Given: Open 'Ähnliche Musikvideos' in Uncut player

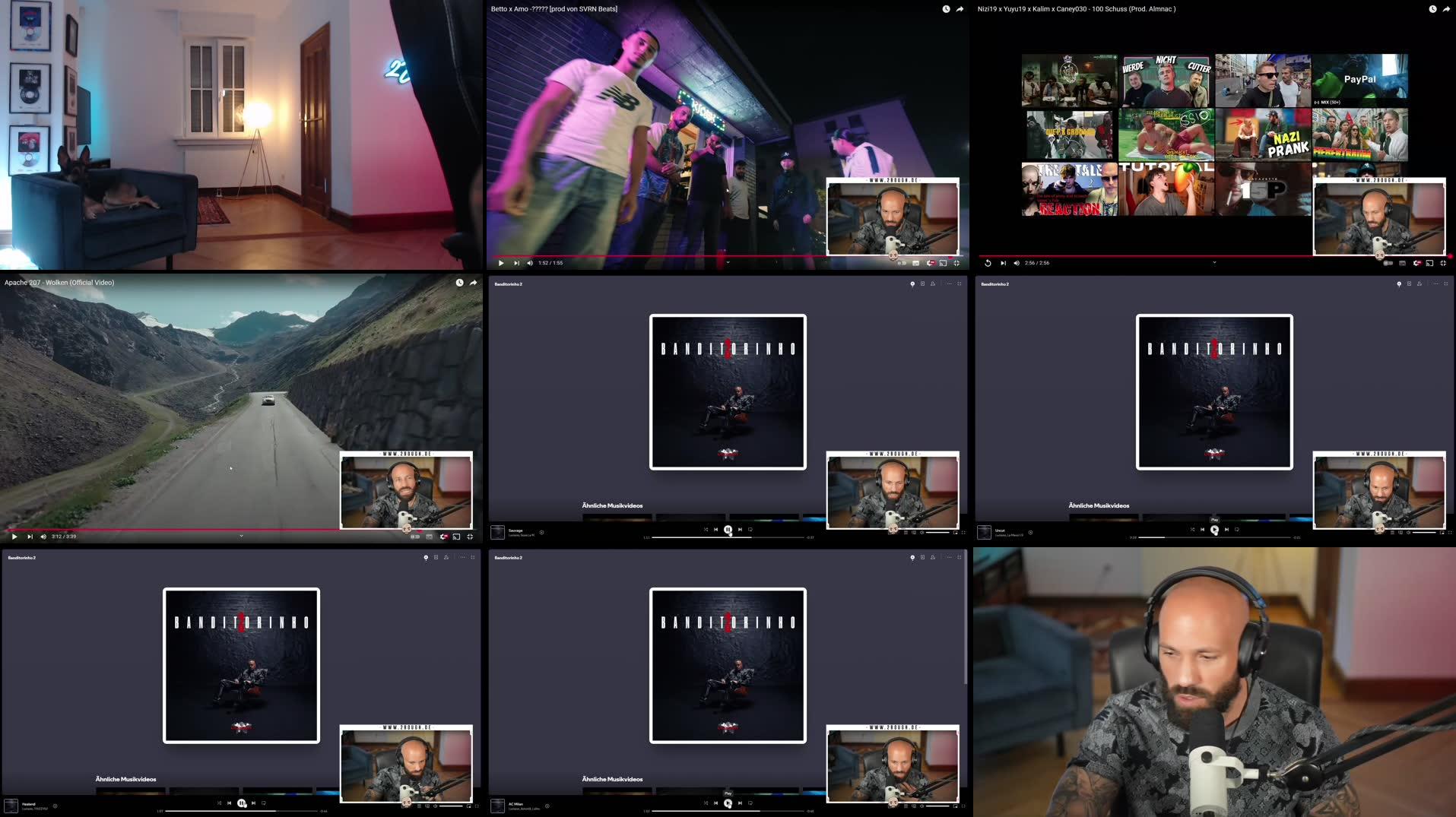Looking at the screenshot, I should [x=1099, y=505].
